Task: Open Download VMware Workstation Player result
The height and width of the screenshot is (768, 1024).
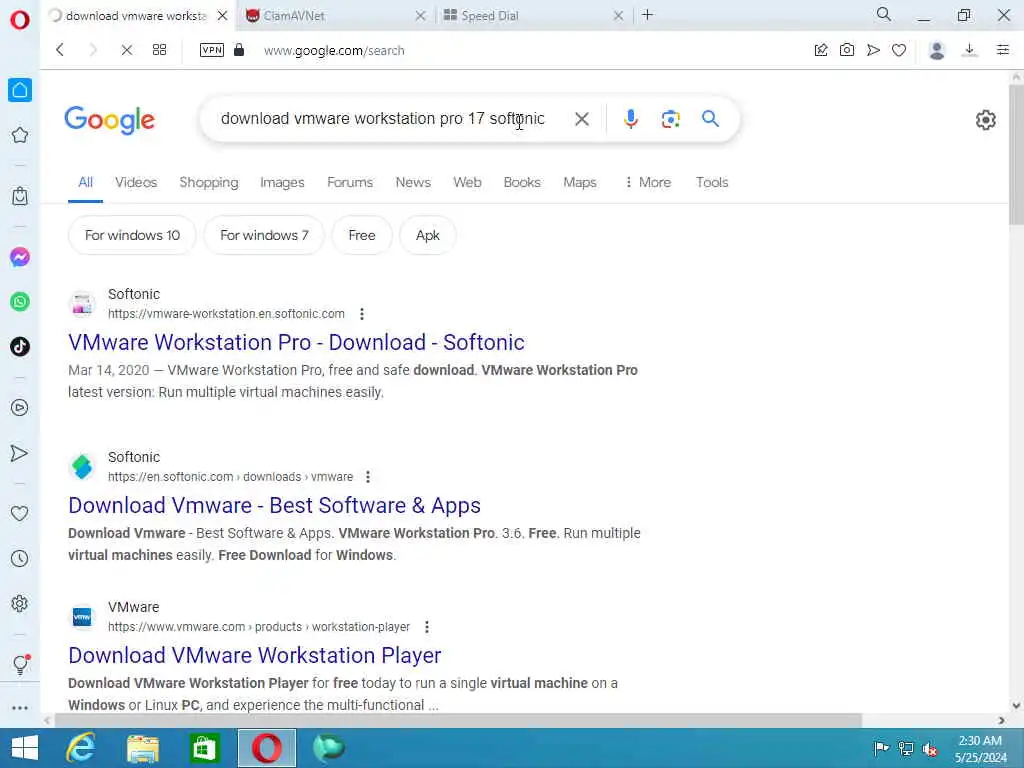Action: tap(255, 655)
